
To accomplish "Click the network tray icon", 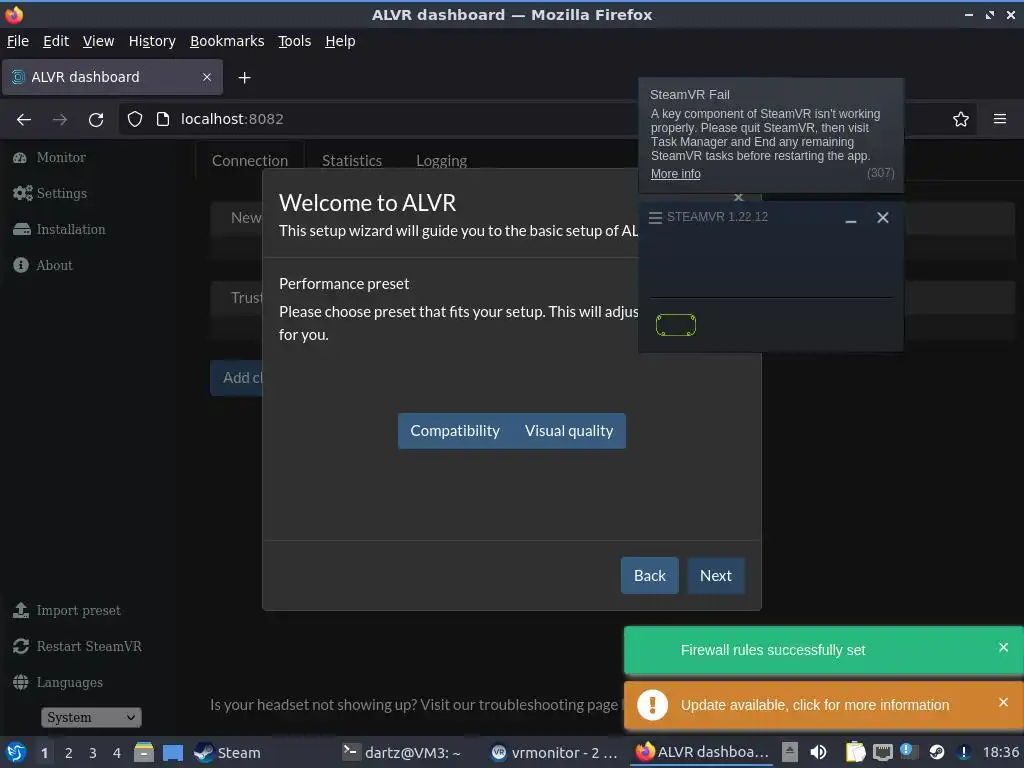I will pos(882,753).
